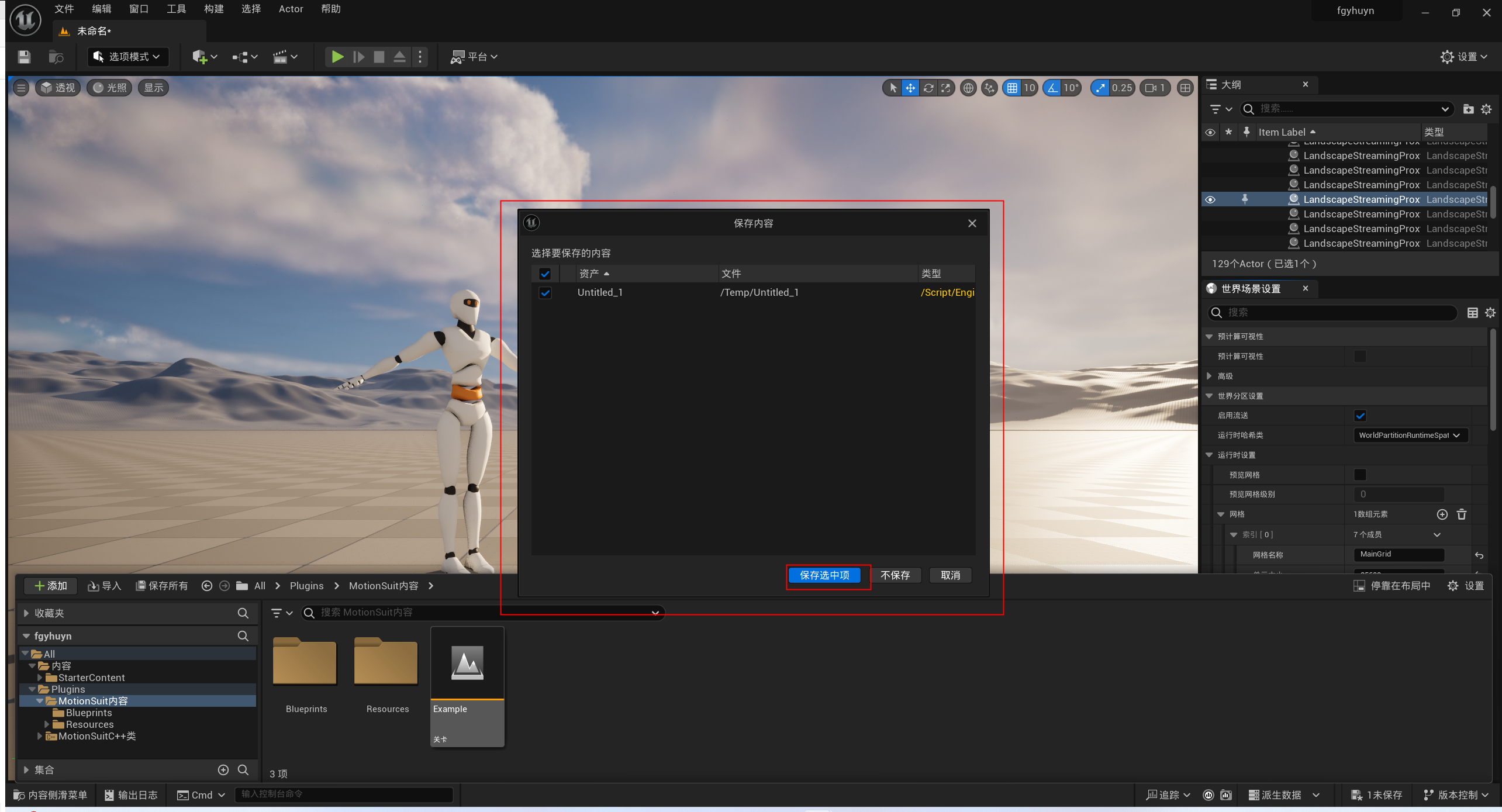The image size is (1502, 812).
Task: Toggle visibility eye of selected LandscapeStreamingProxy
Action: [x=1210, y=199]
